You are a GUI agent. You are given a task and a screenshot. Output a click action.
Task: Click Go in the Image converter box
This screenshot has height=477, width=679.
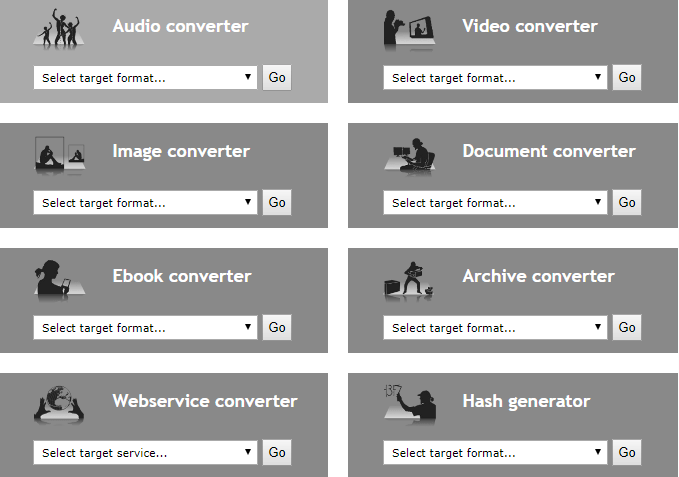tap(277, 203)
